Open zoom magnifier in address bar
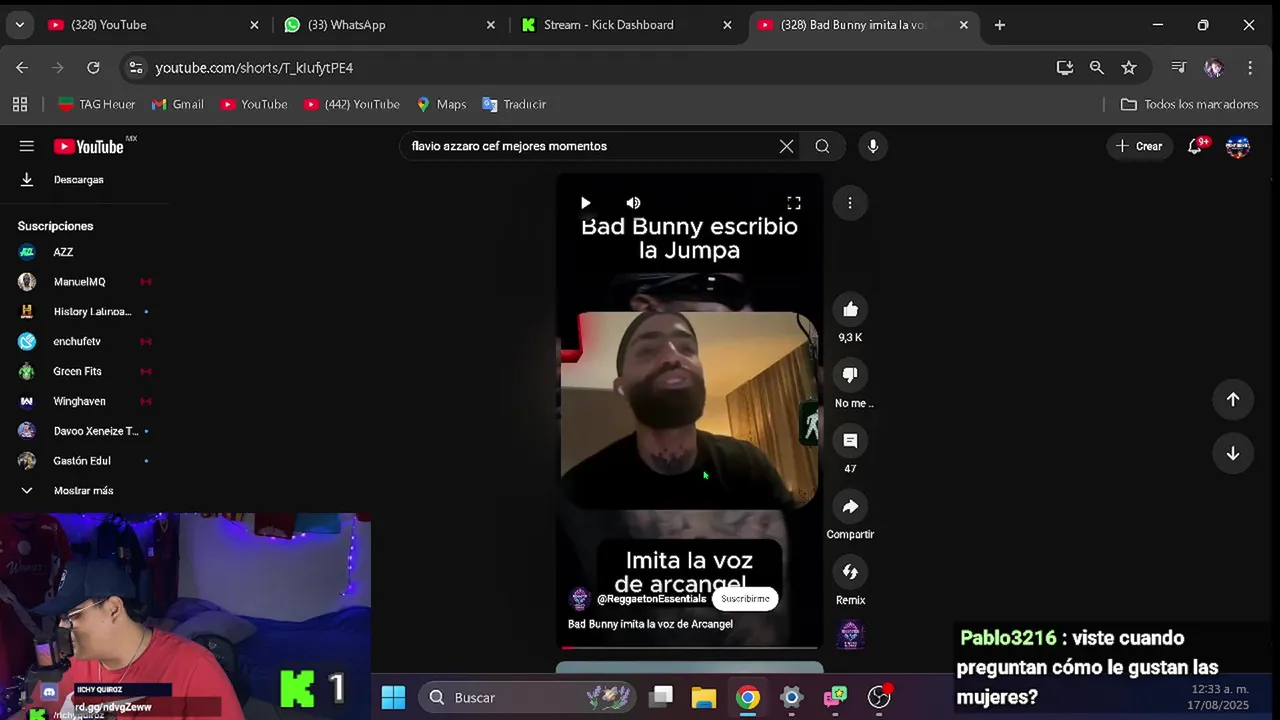1280x720 pixels. pyautogui.click(x=1097, y=68)
